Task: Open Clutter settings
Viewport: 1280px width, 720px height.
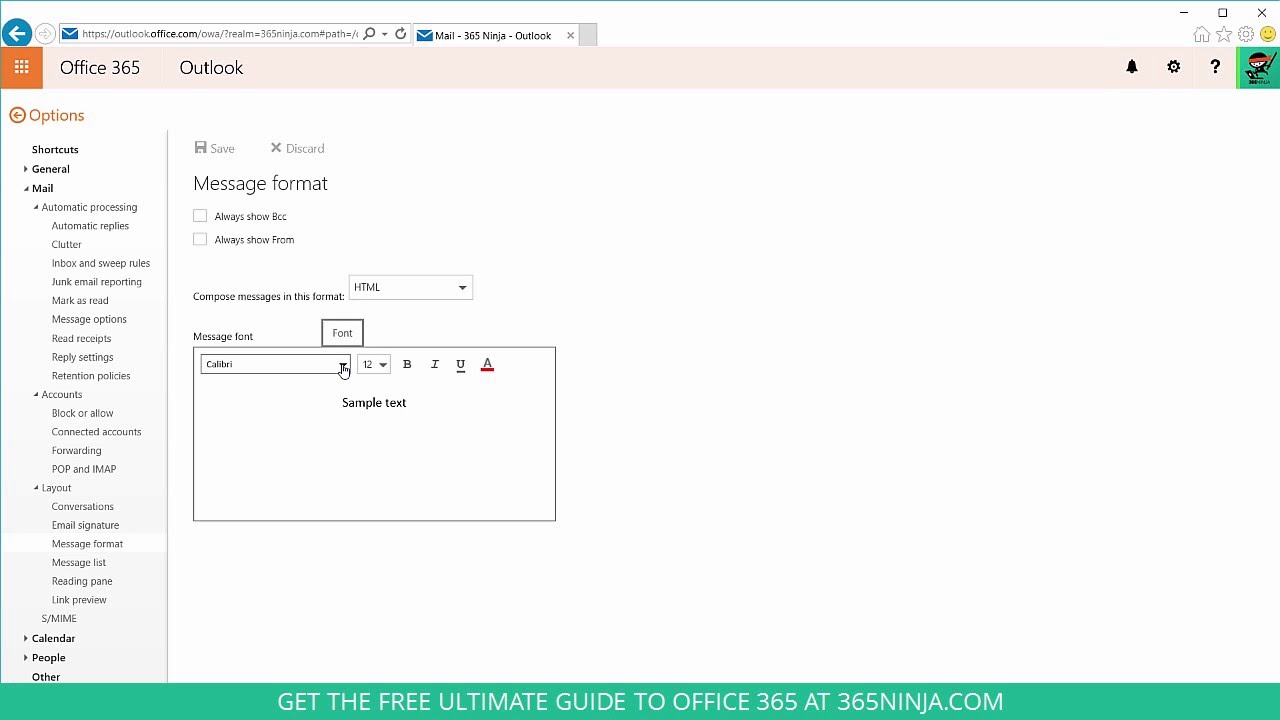Action: click(67, 244)
